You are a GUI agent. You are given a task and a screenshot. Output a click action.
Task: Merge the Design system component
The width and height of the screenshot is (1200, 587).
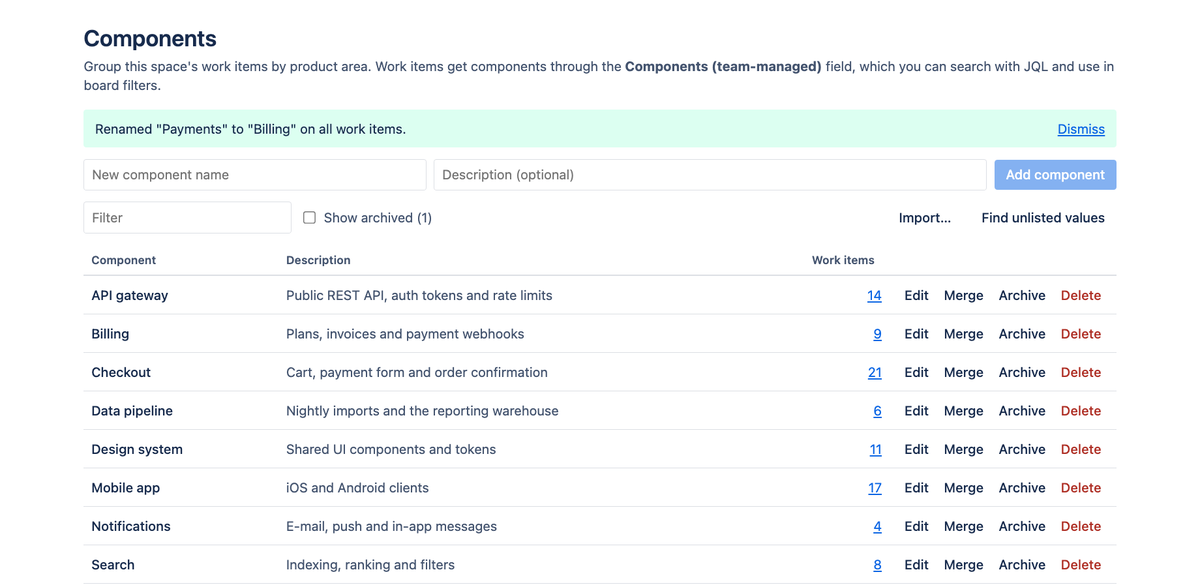tap(963, 449)
